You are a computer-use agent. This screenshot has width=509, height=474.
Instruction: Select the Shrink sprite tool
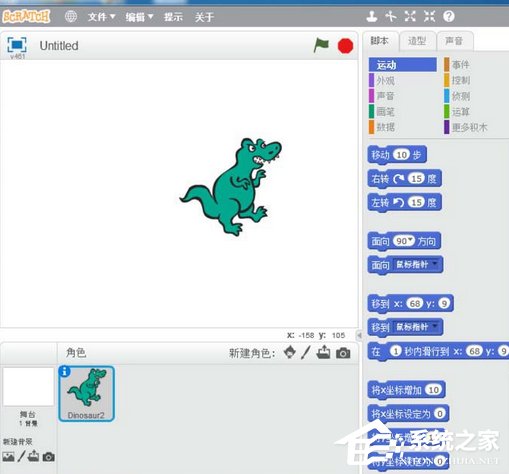click(429, 16)
